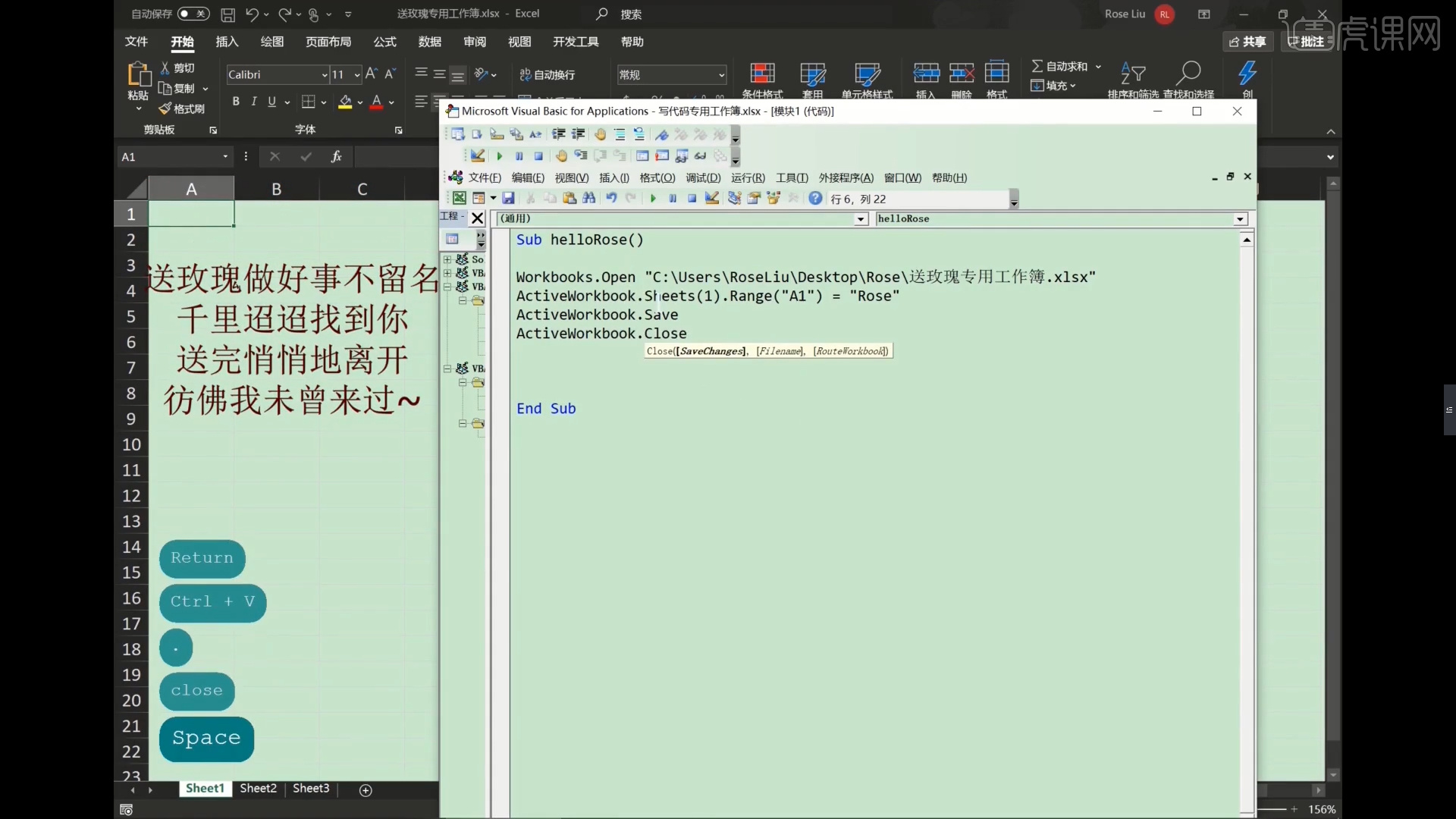This screenshot has height=819, width=1456.
Task: Toggle Bold formatting in Excel ribbon
Action: (x=236, y=102)
